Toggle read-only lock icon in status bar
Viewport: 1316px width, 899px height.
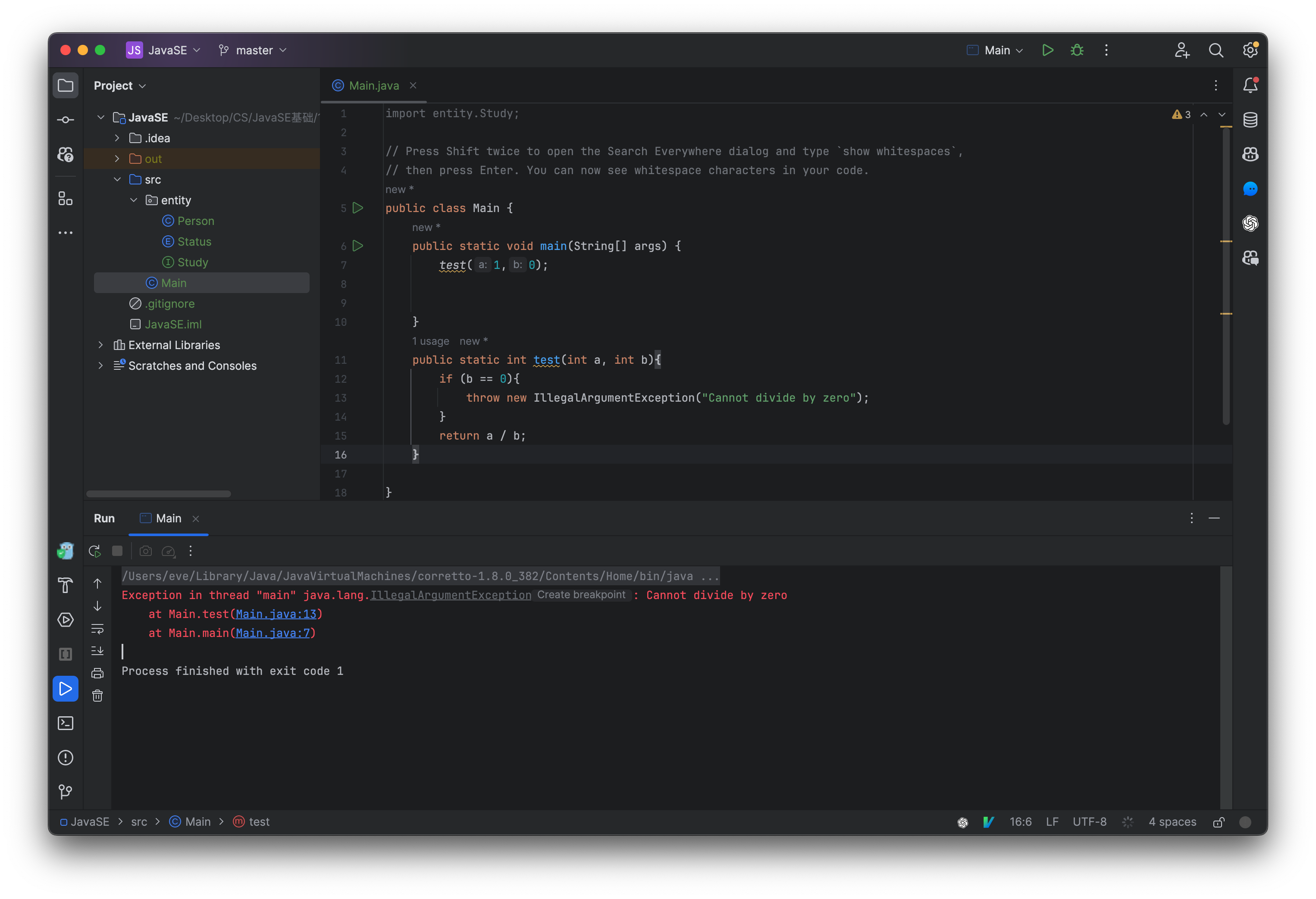click(1219, 822)
